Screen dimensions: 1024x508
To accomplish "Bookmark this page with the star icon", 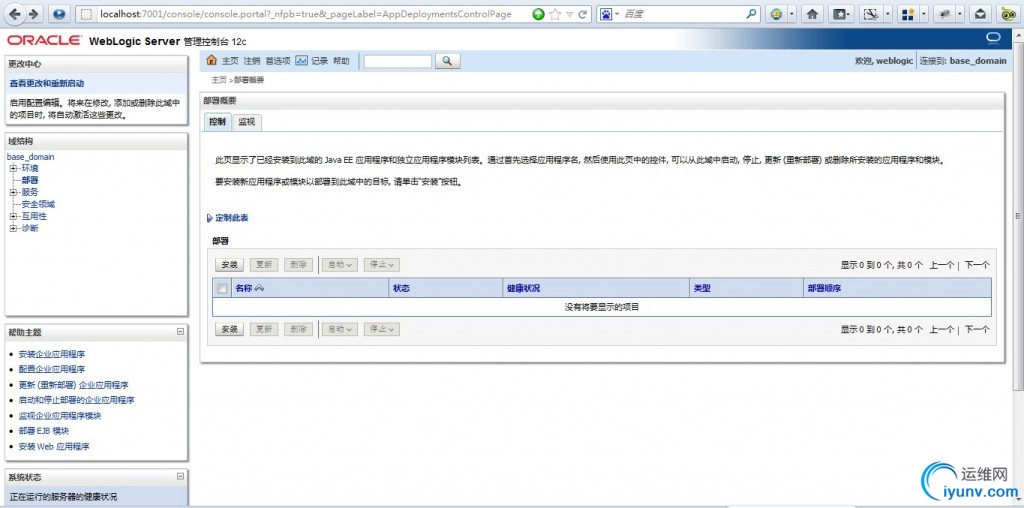I will click(x=554, y=14).
